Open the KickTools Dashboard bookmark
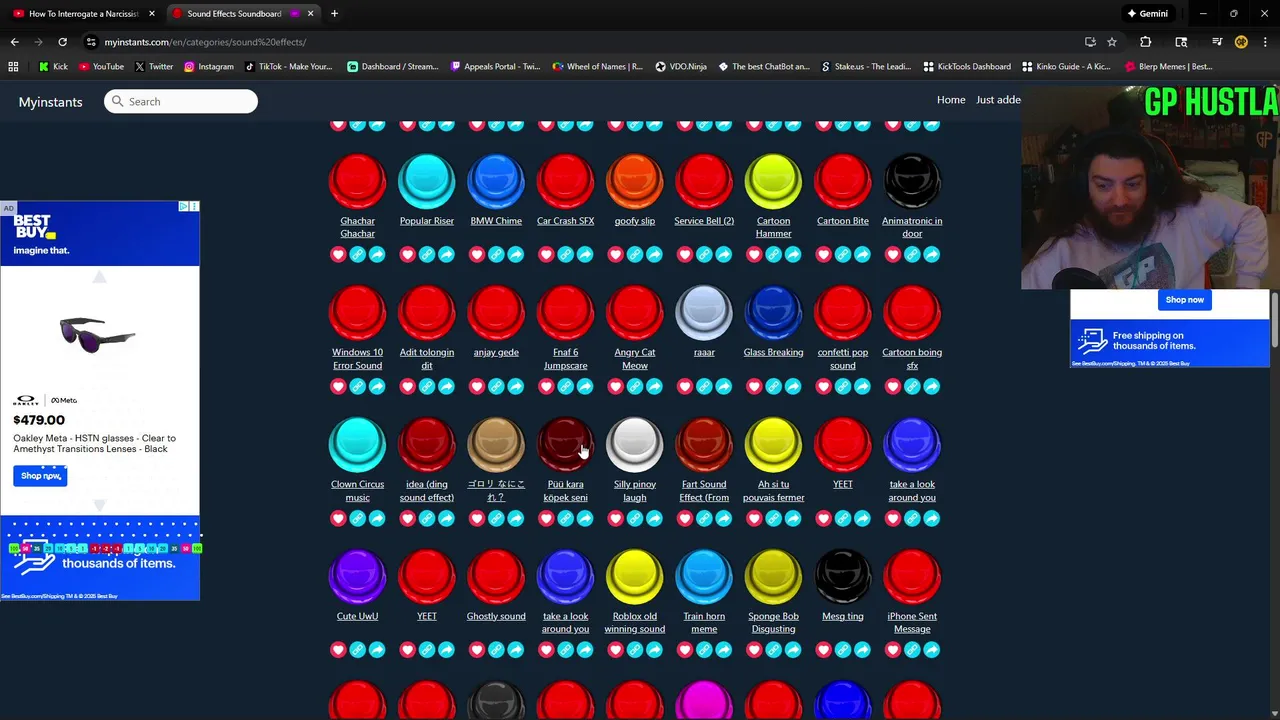Viewport: 1280px width, 720px height. coord(967,67)
